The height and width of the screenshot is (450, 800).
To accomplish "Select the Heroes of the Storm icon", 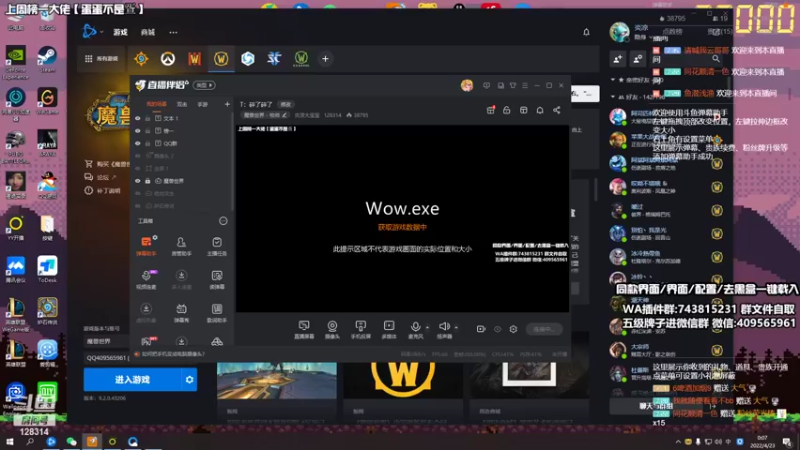I will click(x=247, y=59).
